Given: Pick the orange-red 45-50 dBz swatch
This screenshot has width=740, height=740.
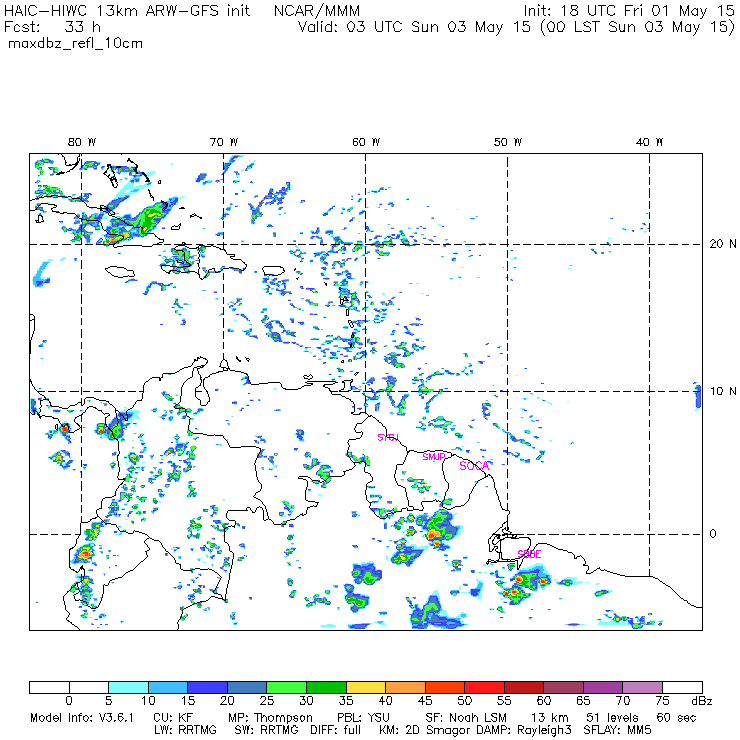Looking at the screenshot, I should click(445, 687).
